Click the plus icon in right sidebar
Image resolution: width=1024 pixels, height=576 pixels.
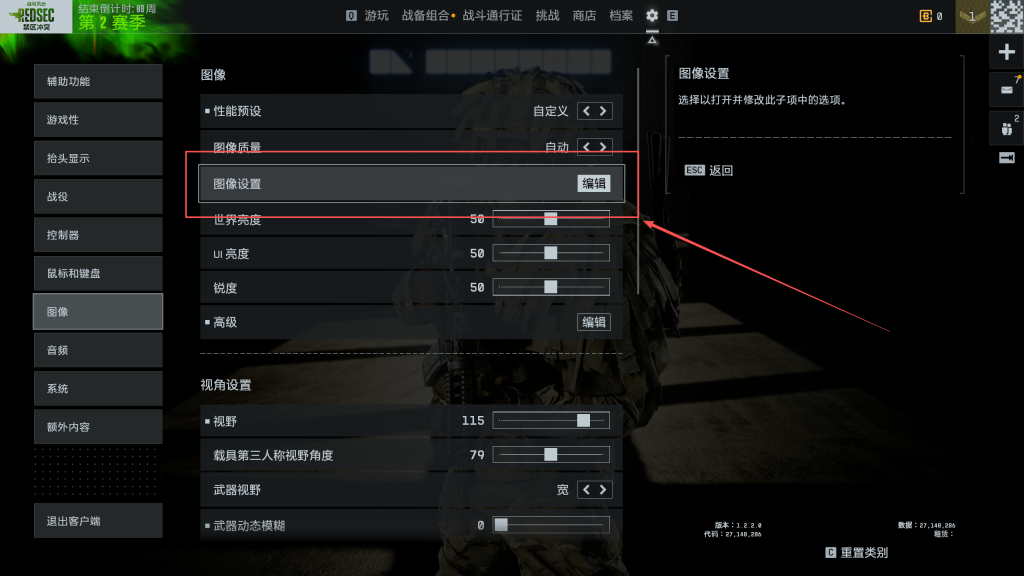pyautogui.click(x=1006, y=52)
